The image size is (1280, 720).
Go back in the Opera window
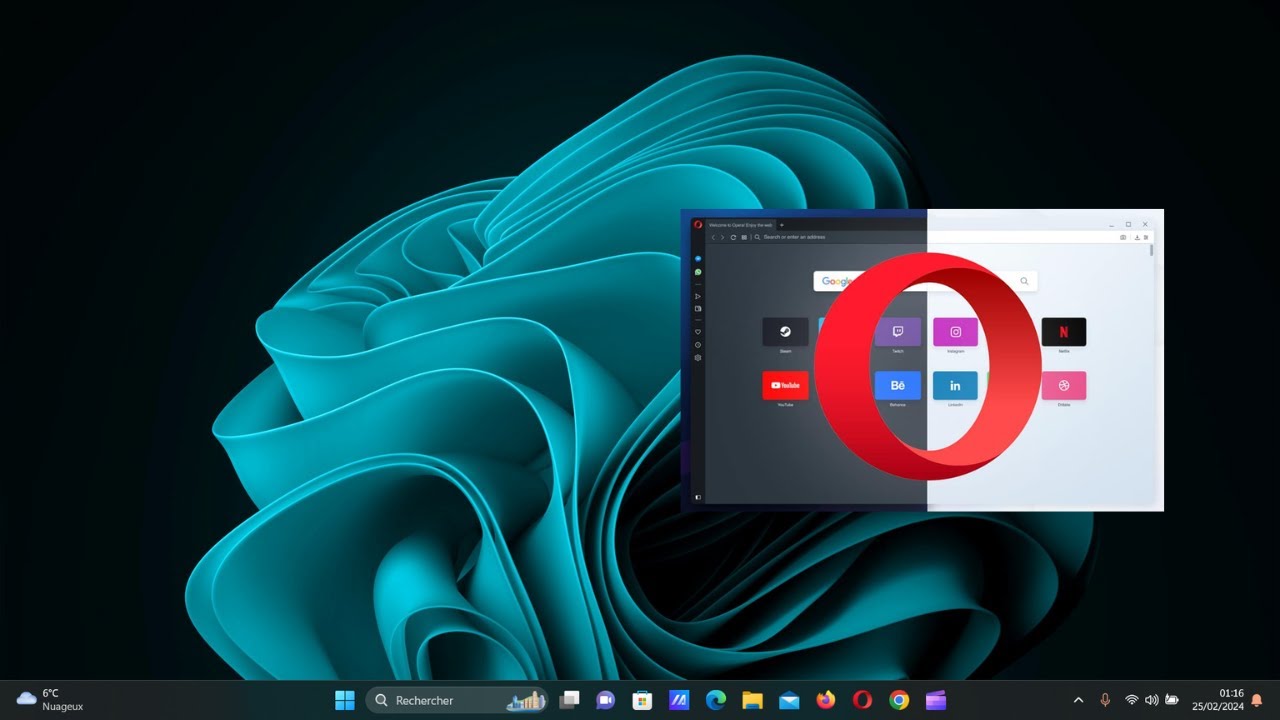coord(713,237)
